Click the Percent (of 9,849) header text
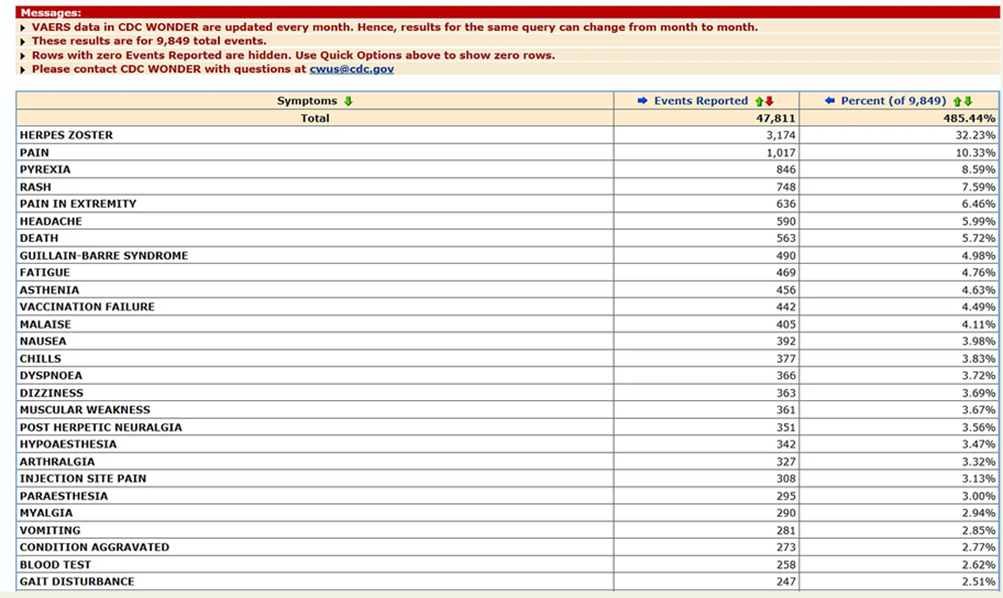The width and height of the screenshot is (1003, 598). coord(893,100)
